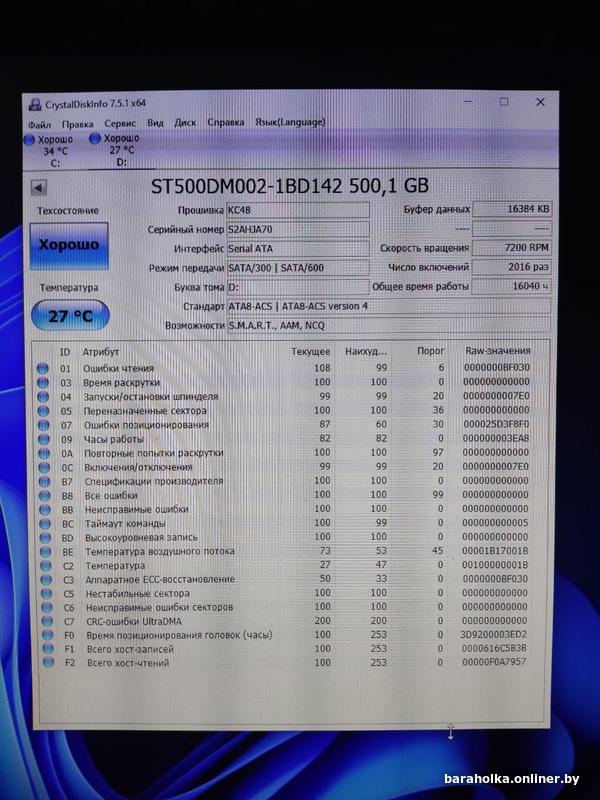Click the status dot for Время раскрутки
This screenshot has height=800, width=600.
tap(43, 383)
